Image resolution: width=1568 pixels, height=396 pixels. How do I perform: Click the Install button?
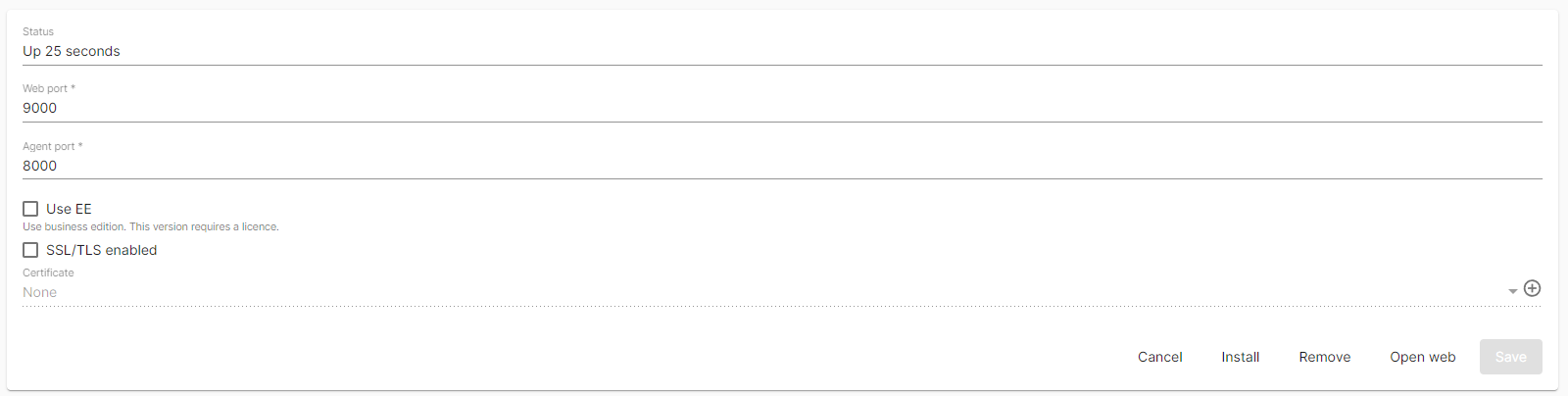[1240, 357]
